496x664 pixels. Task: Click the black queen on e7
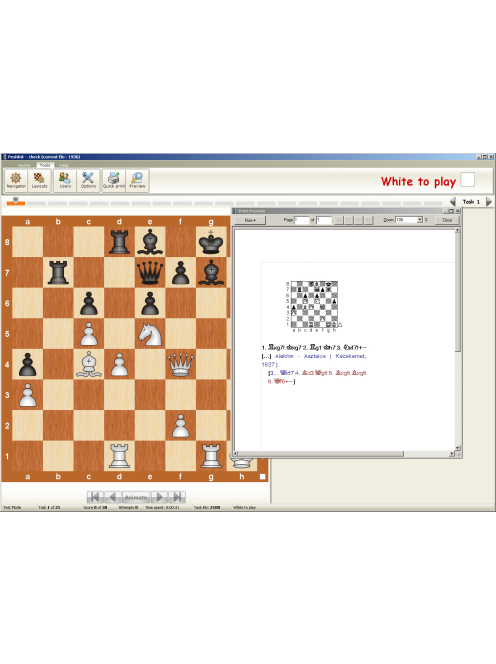coord(150,272)
